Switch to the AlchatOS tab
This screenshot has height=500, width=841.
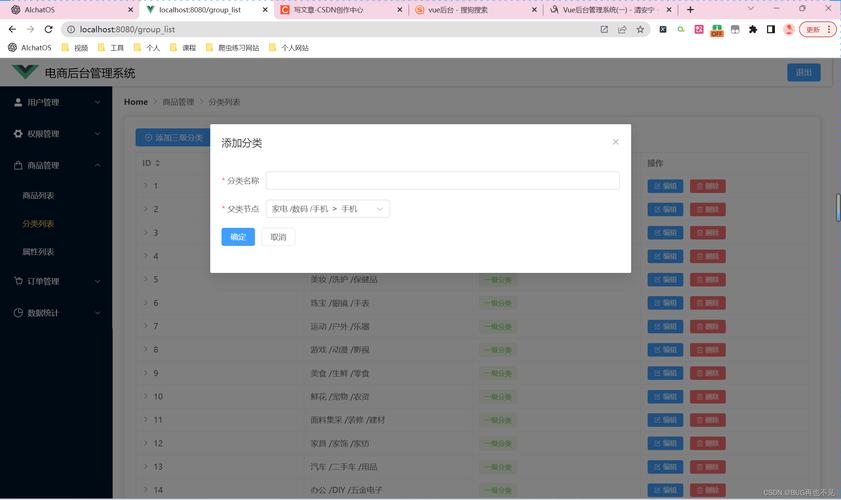[x=69, y=10]
